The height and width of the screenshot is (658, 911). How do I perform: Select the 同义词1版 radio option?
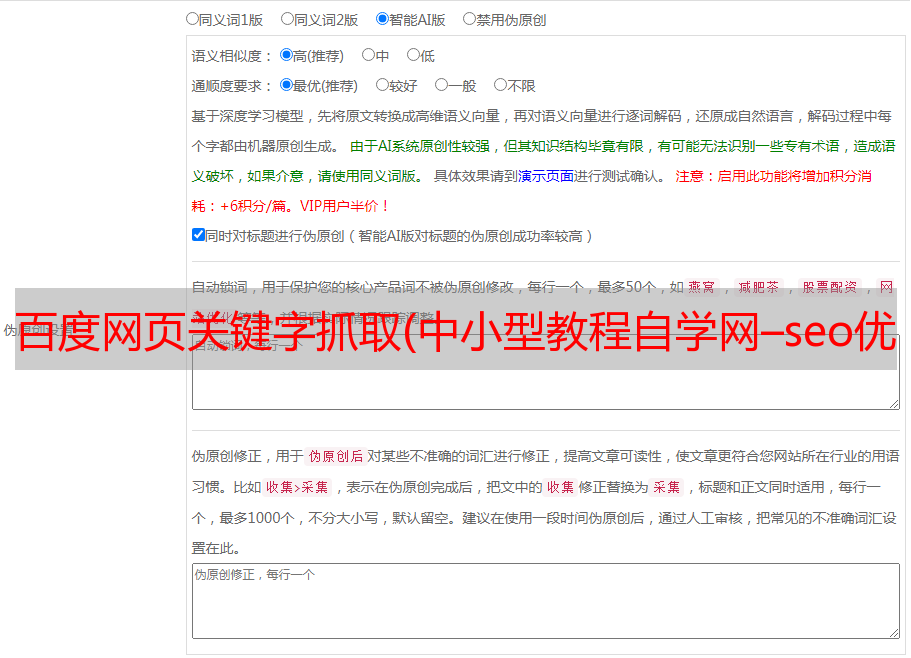coord(192,19)
